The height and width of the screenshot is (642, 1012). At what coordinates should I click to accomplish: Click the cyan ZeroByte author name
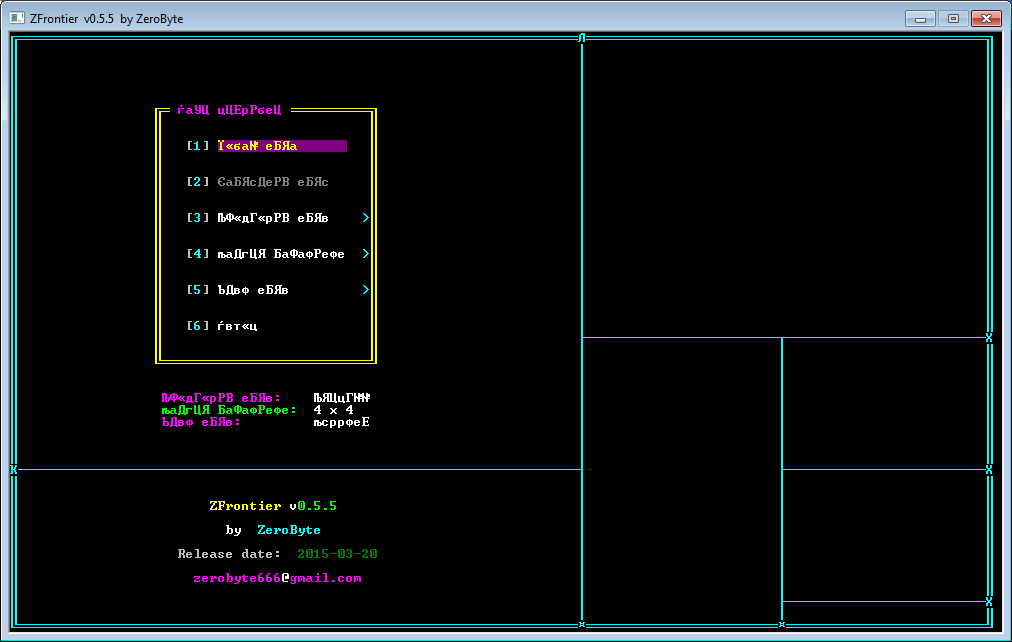coord(289,529)
